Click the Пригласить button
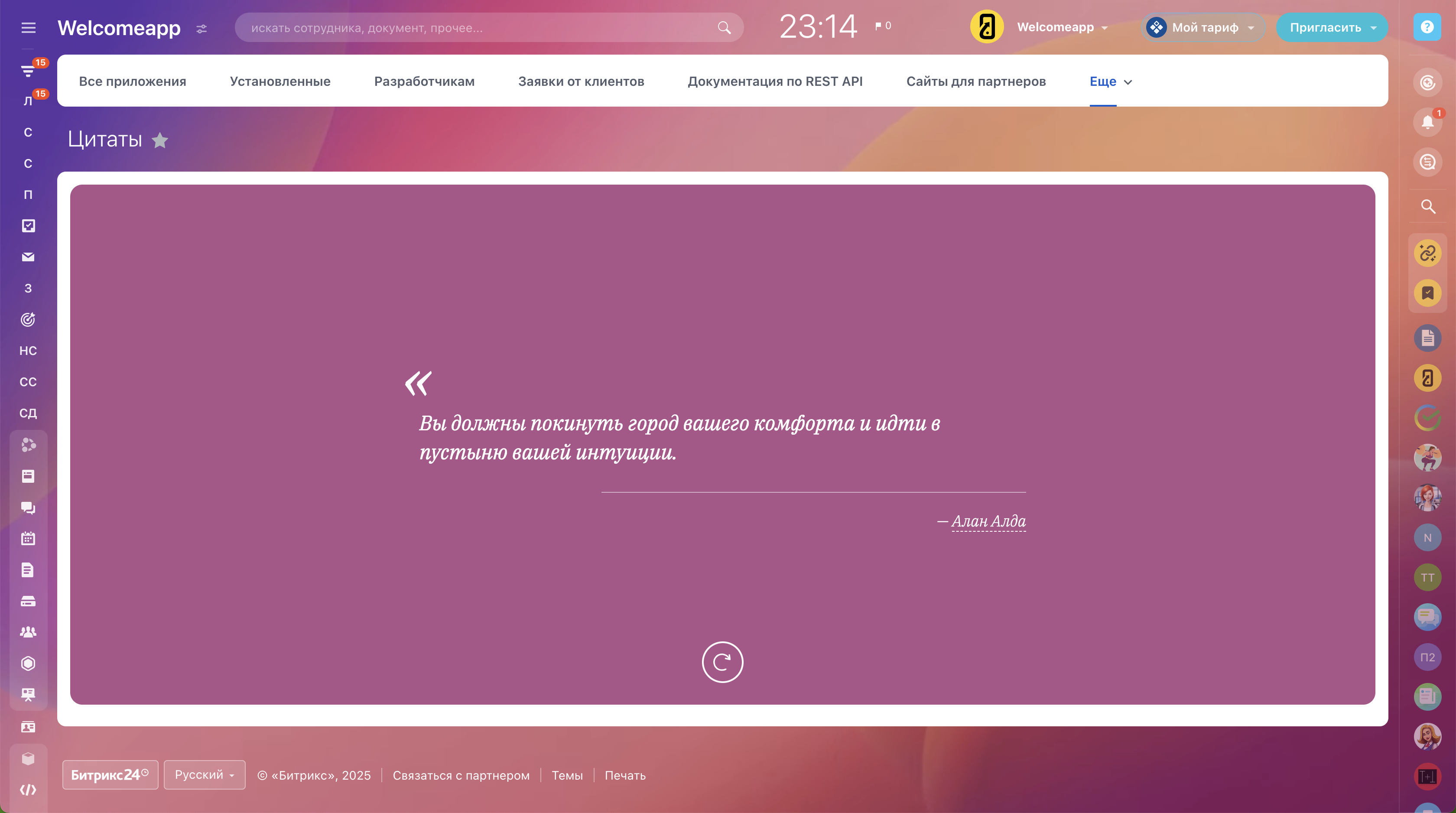The image size is (1456, 813). [x=1325, y=28]
